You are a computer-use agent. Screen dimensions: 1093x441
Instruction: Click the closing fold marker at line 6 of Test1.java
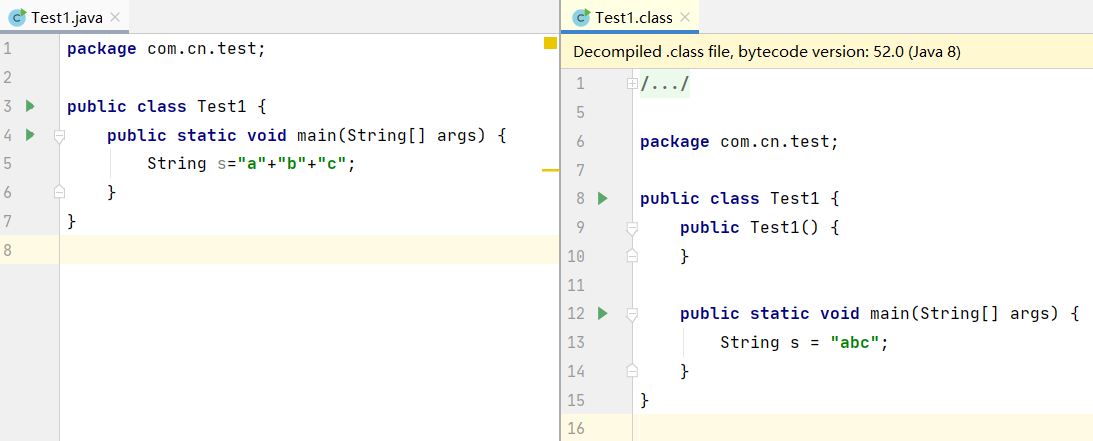[x=60, y=192]
